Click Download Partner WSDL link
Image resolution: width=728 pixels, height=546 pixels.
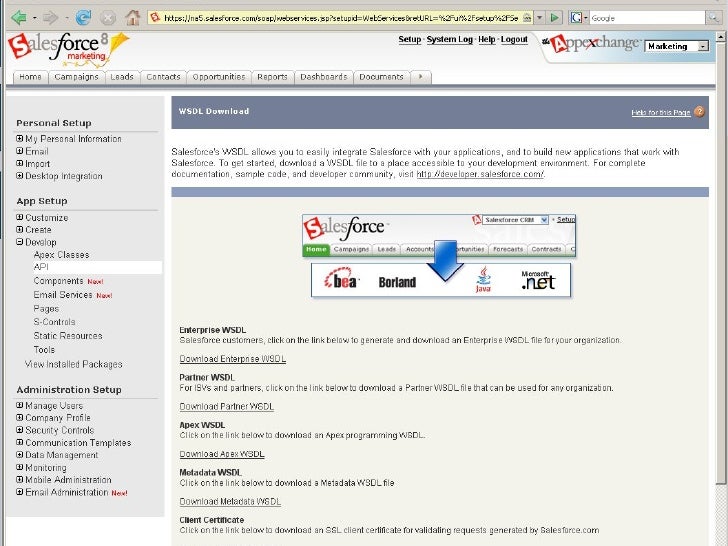point(227,406)
